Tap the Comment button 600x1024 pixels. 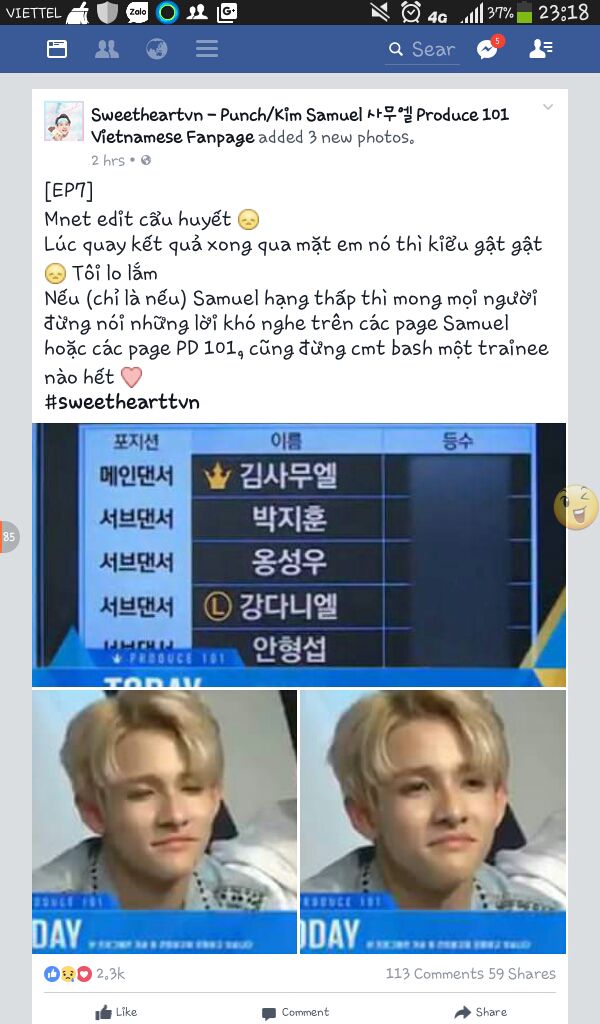coord(296,1012)
